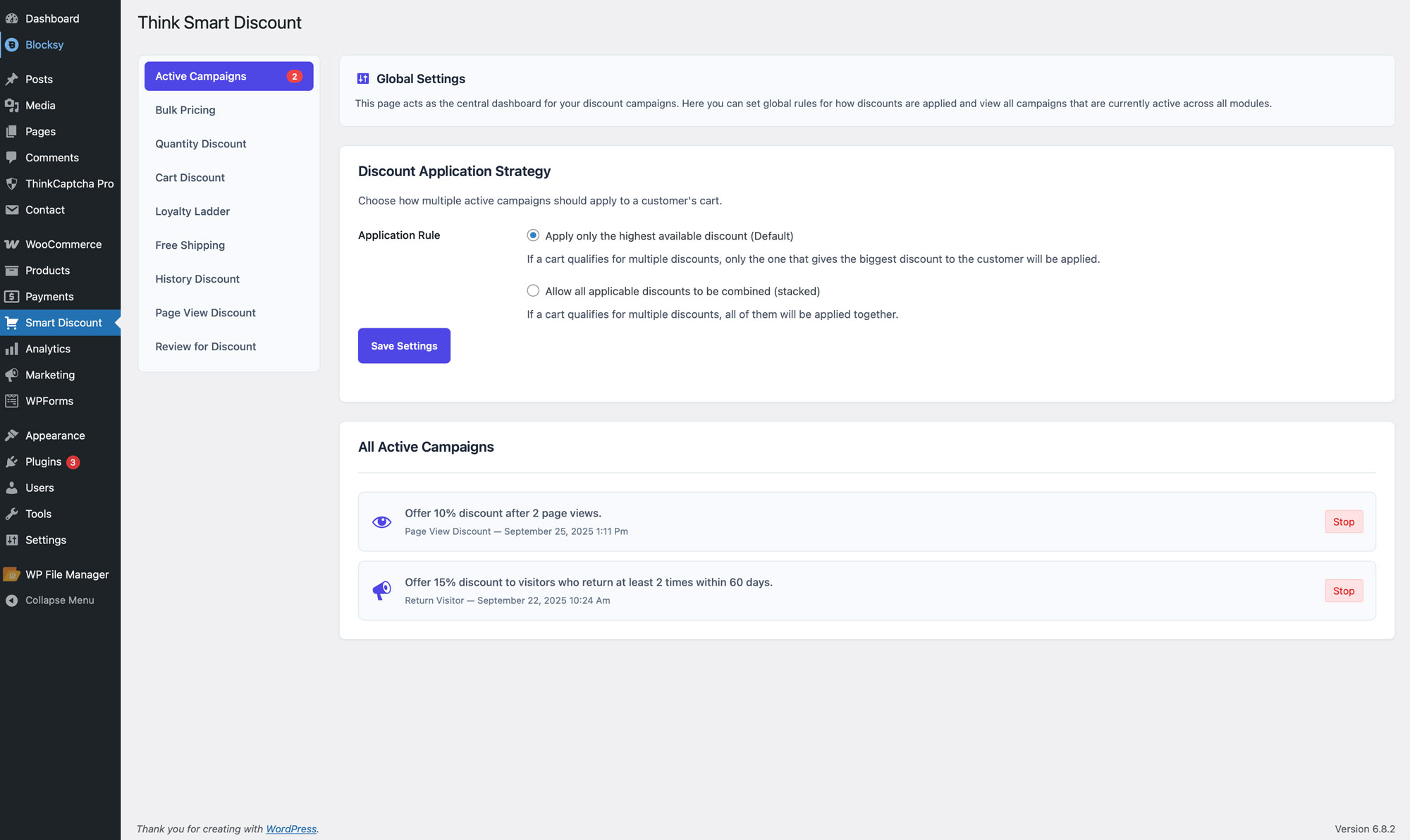Click the Dashboard gauge icon
The image size is (1410, 840).
[12, 18]
